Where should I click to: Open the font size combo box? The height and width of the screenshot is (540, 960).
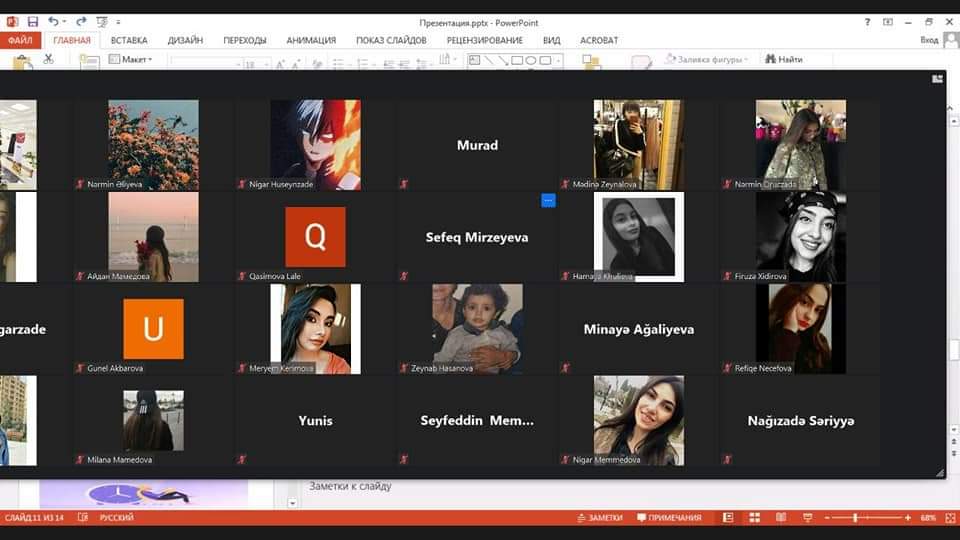[x=257, y=64]
